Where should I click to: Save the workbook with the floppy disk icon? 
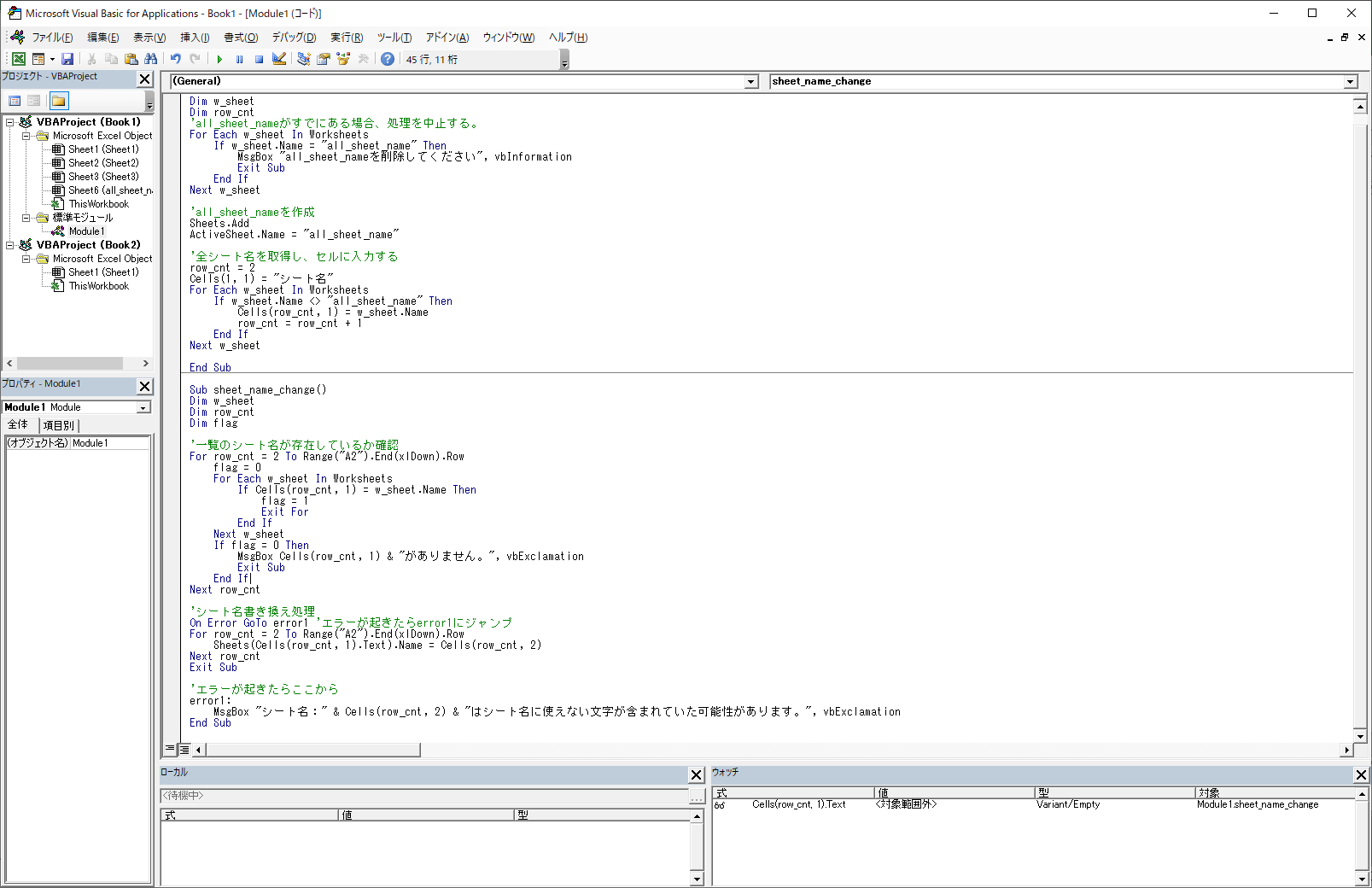point(67,59)
